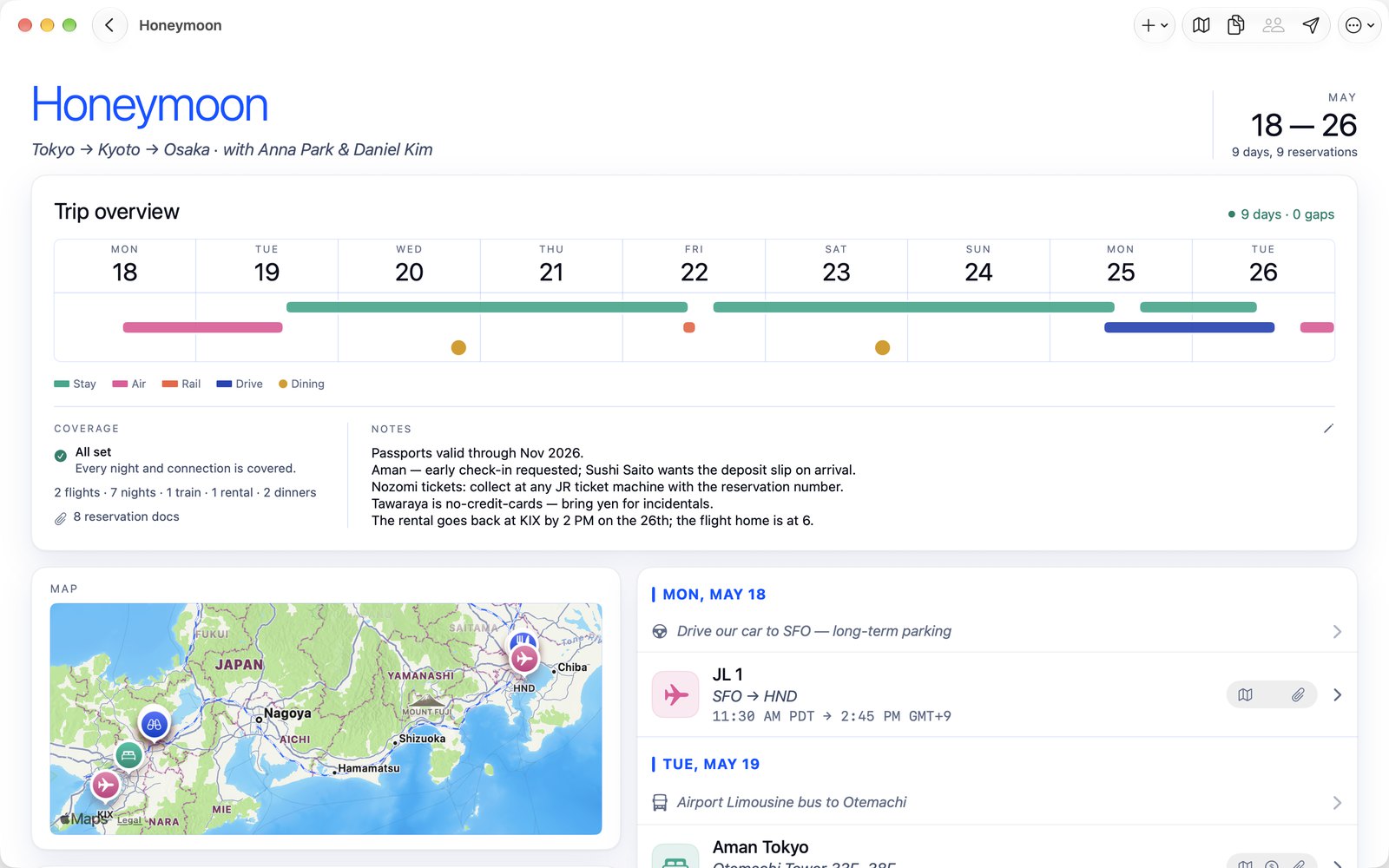This screenshot has width=1389, height=868.
Task: Click the steering wheel icon beside Drive our car
Action: pos(660,632)
